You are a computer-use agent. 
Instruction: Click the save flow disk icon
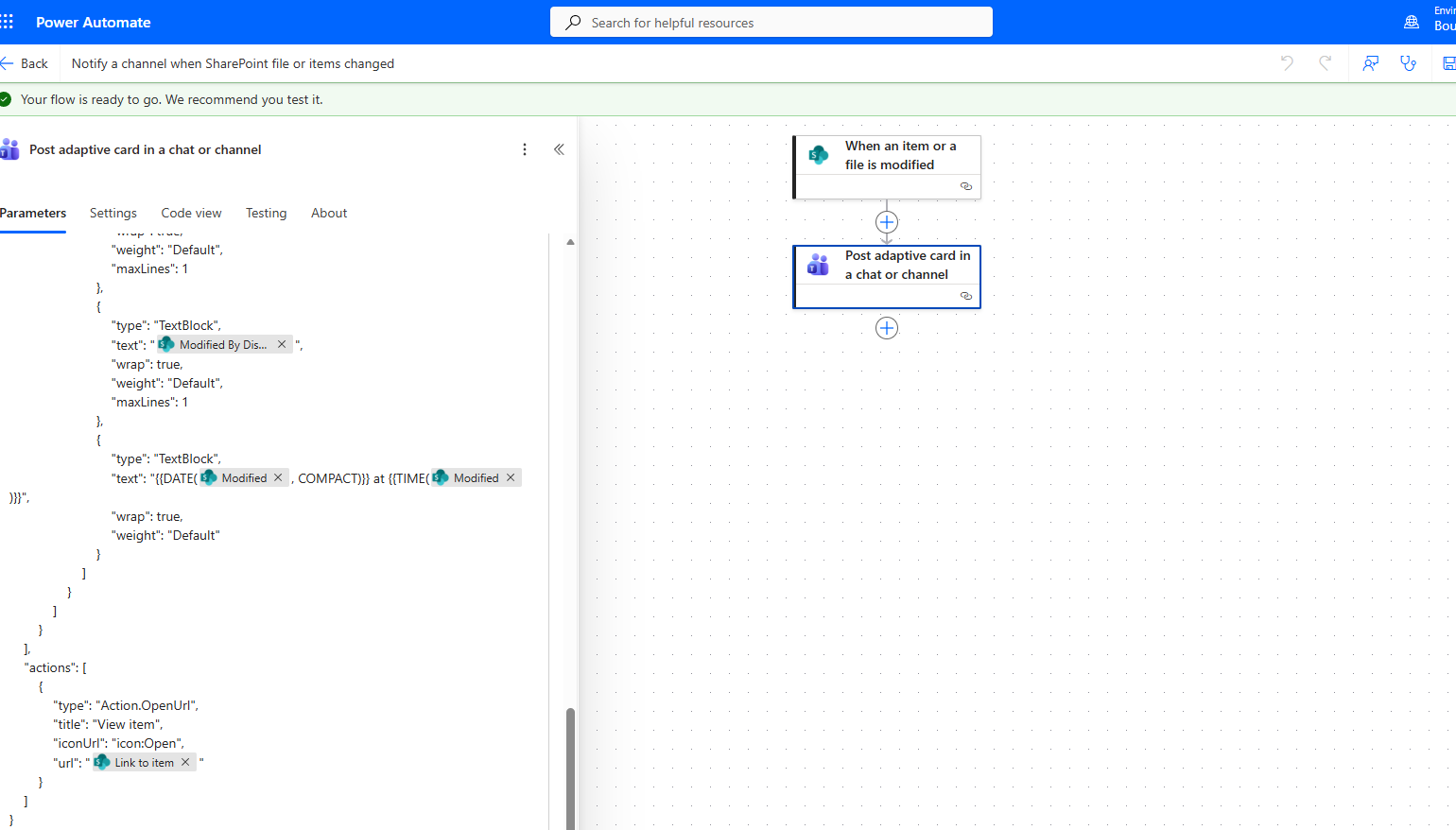click(1447, 63)
